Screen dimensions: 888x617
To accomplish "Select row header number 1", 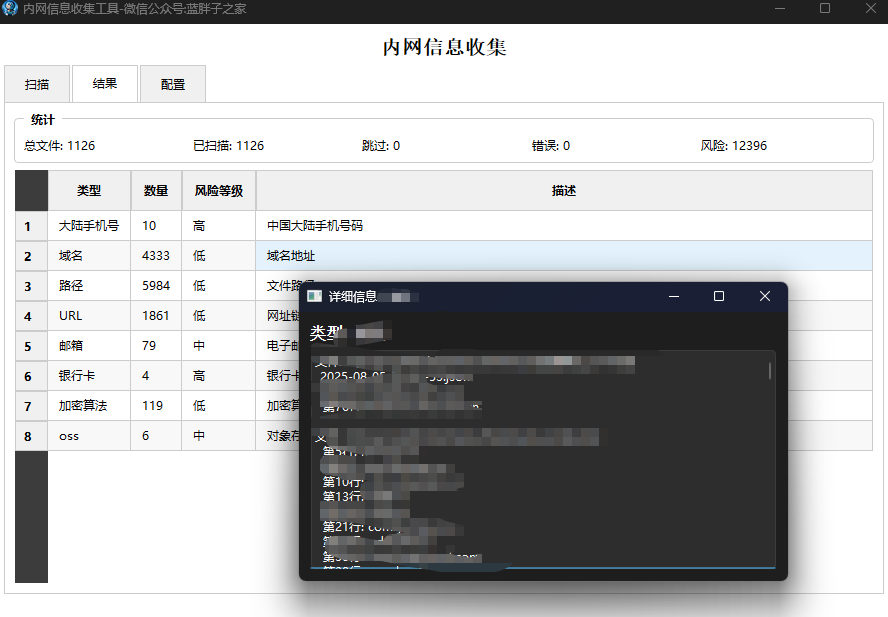I will click(31, 226).
